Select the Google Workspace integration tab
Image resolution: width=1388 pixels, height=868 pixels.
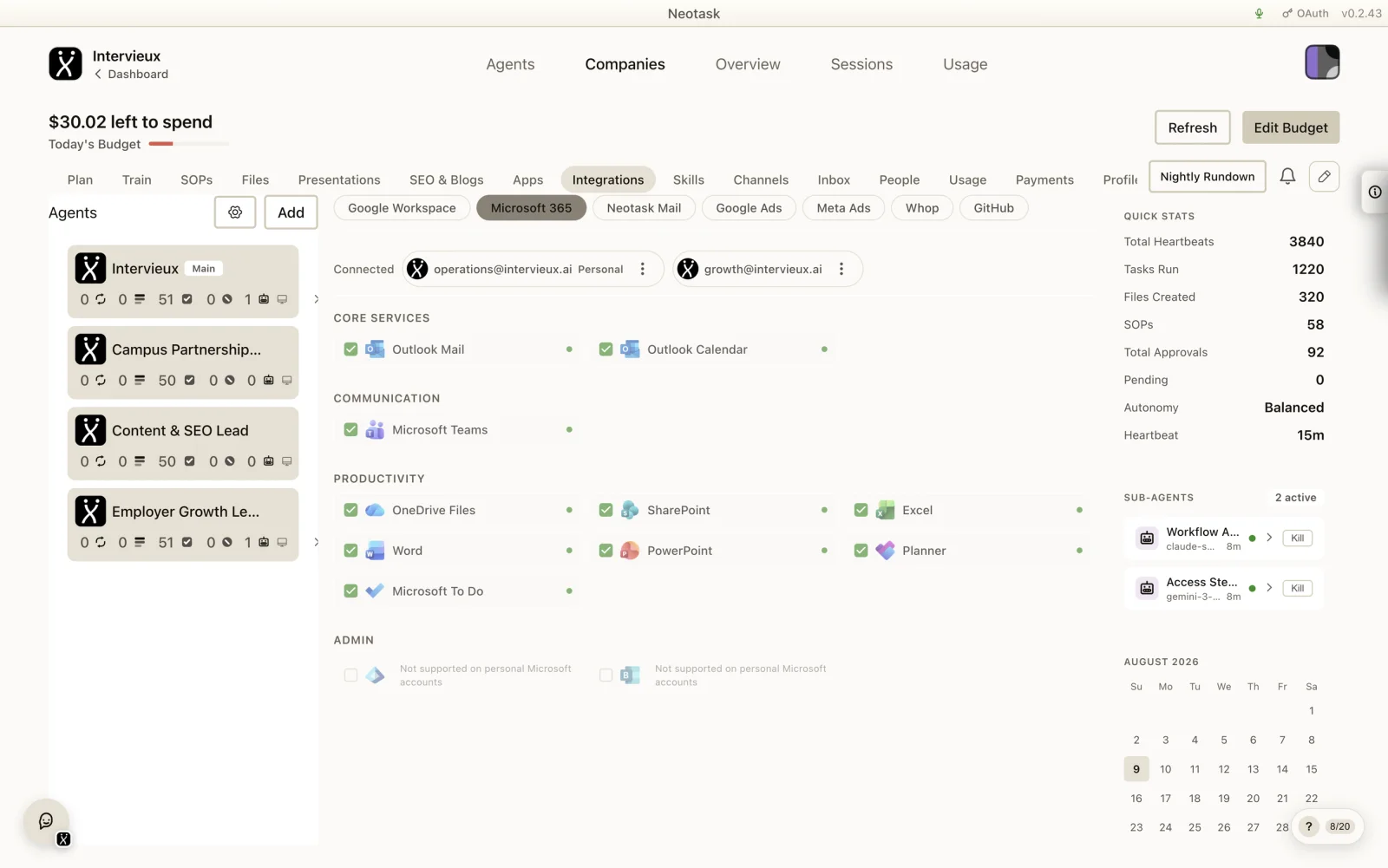click(x=402, y=208)
